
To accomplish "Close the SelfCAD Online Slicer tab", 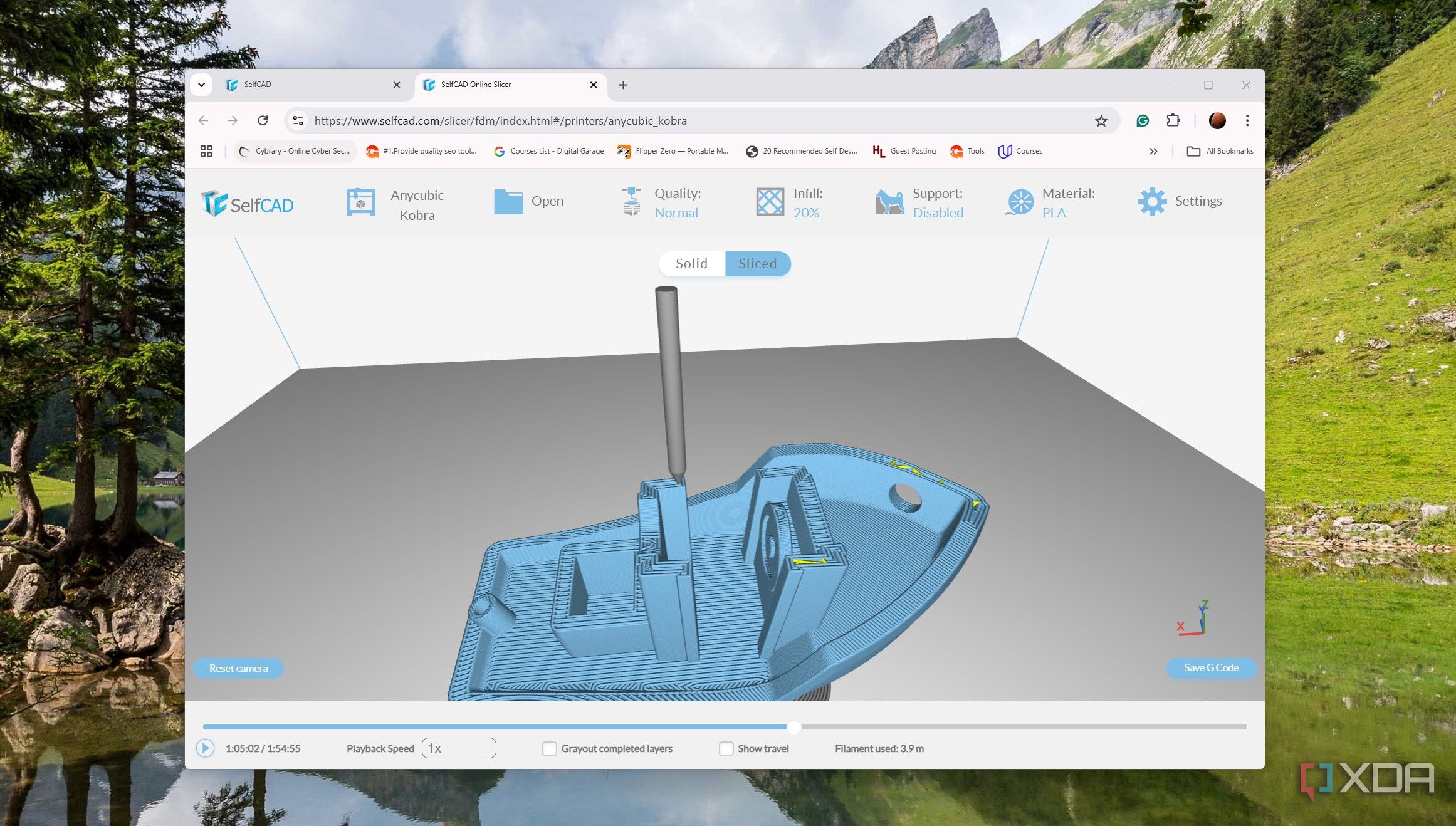I will pyautogui.click(x=594, y=85).
